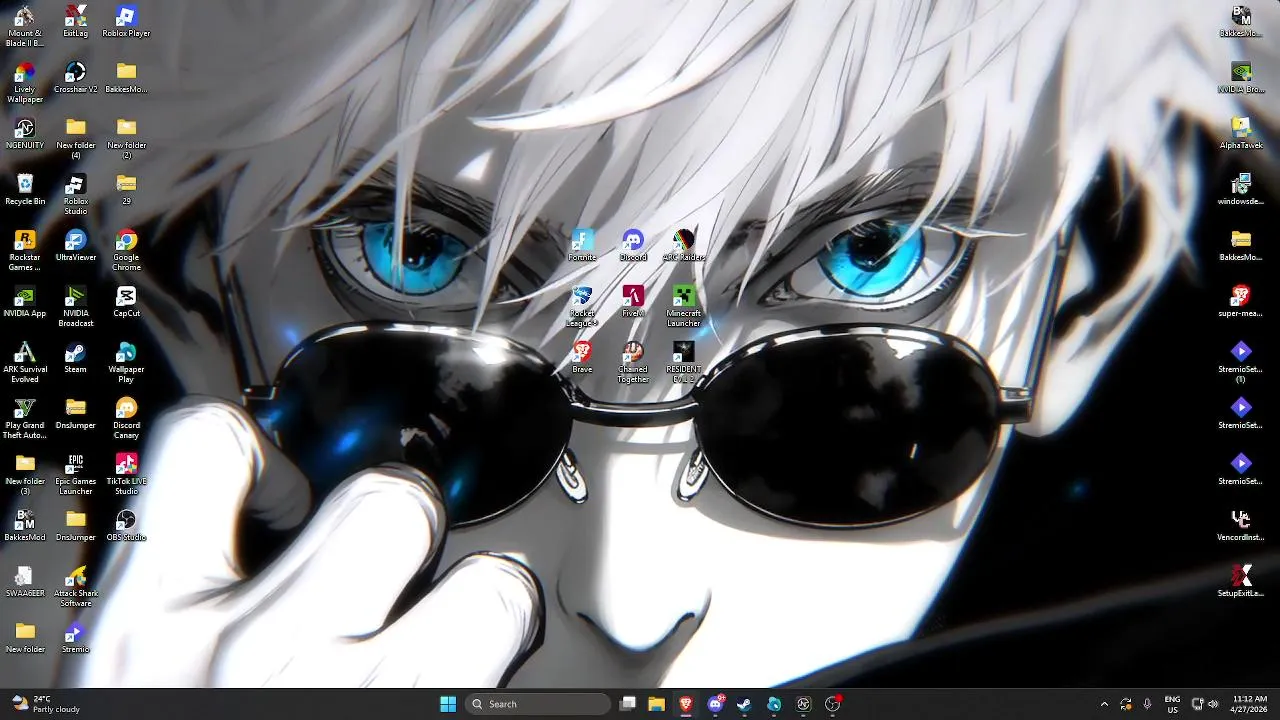Click the taskbar Search box
Viewport: 1280px width, 720px height.
(x=538, y=704)
